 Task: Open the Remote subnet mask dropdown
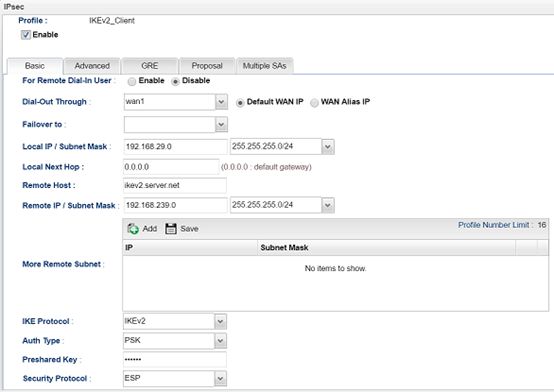[x=328, y=205]
